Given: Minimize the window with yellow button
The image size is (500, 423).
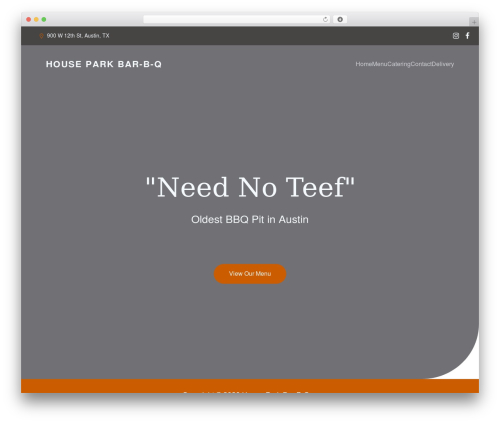Looking at the screenshot, I should pyautogui.click(x=36, y=20).
